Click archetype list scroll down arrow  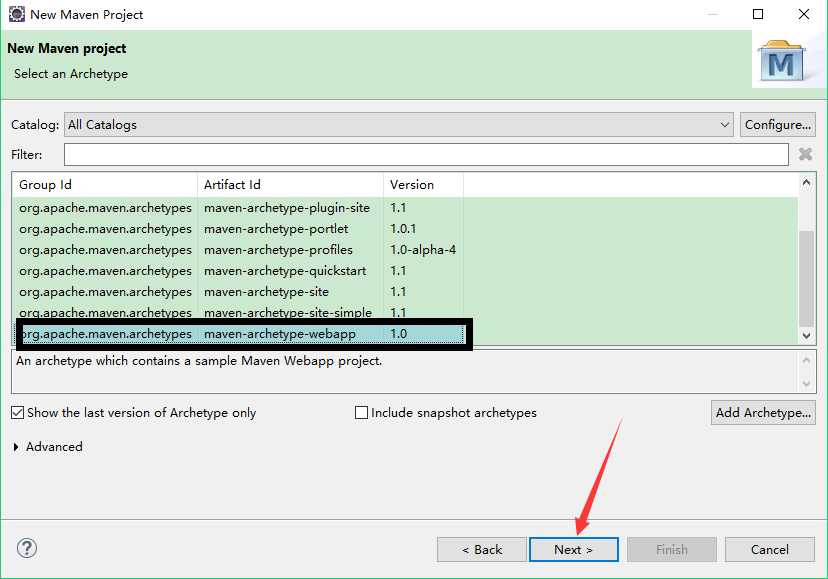point(806,335)
